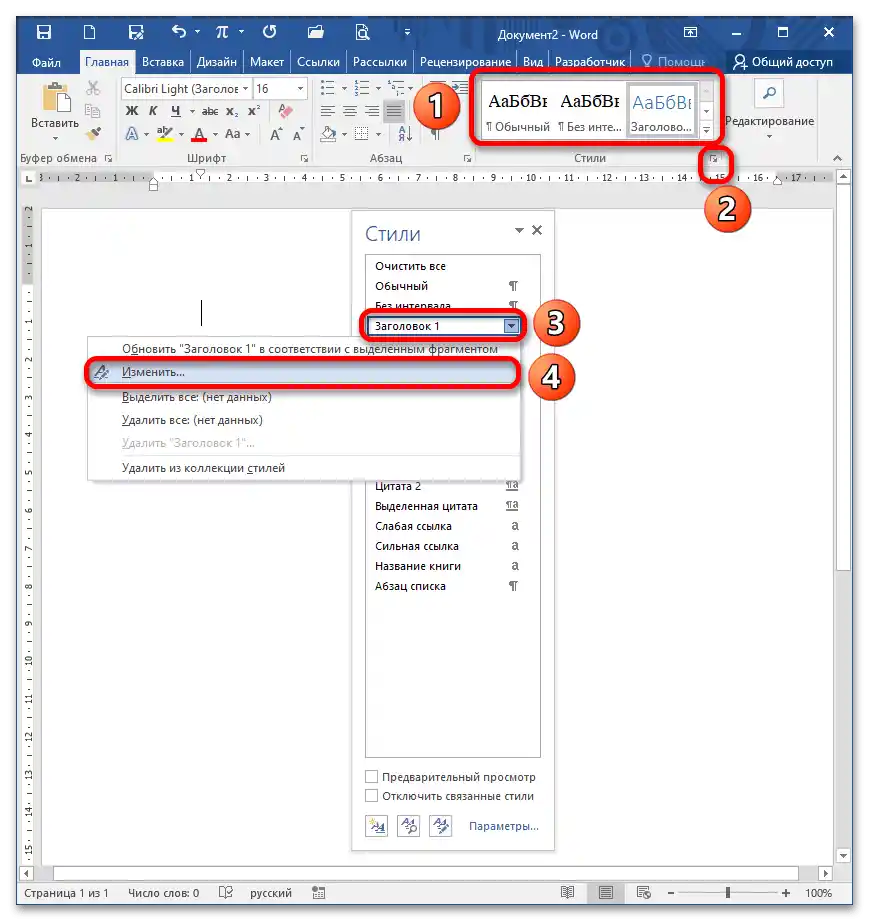Click русский language status indicator
The image size is (869, 921).
[x=271, y=893]
